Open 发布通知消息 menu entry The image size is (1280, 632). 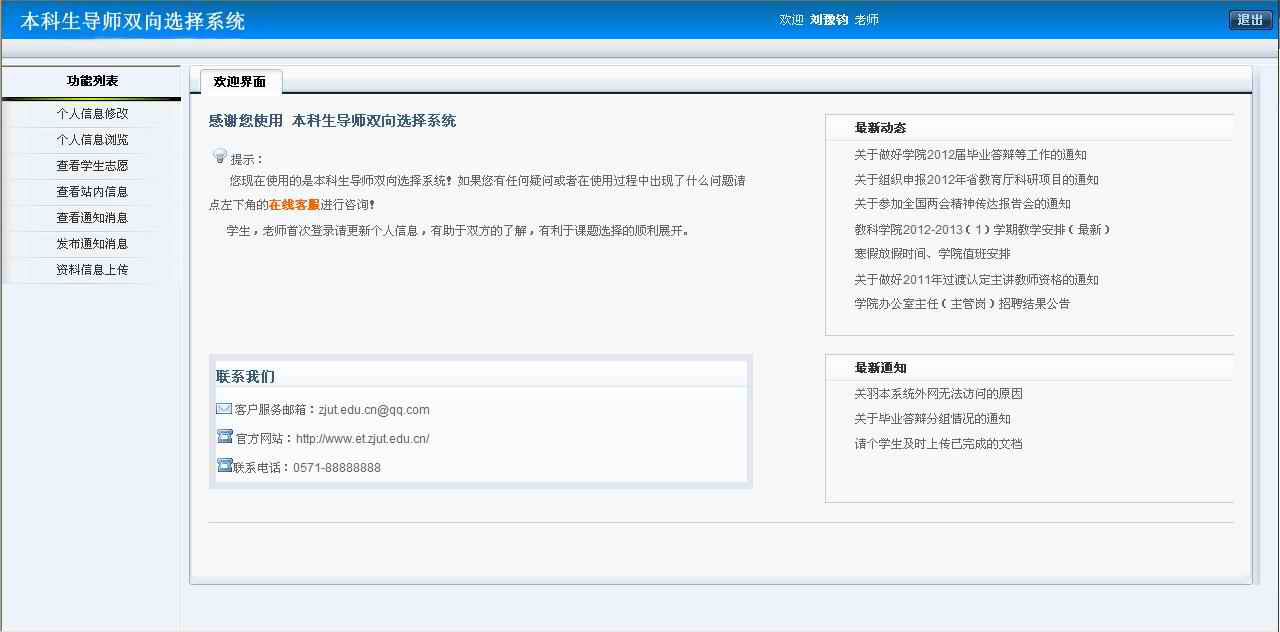pos(92,244)
